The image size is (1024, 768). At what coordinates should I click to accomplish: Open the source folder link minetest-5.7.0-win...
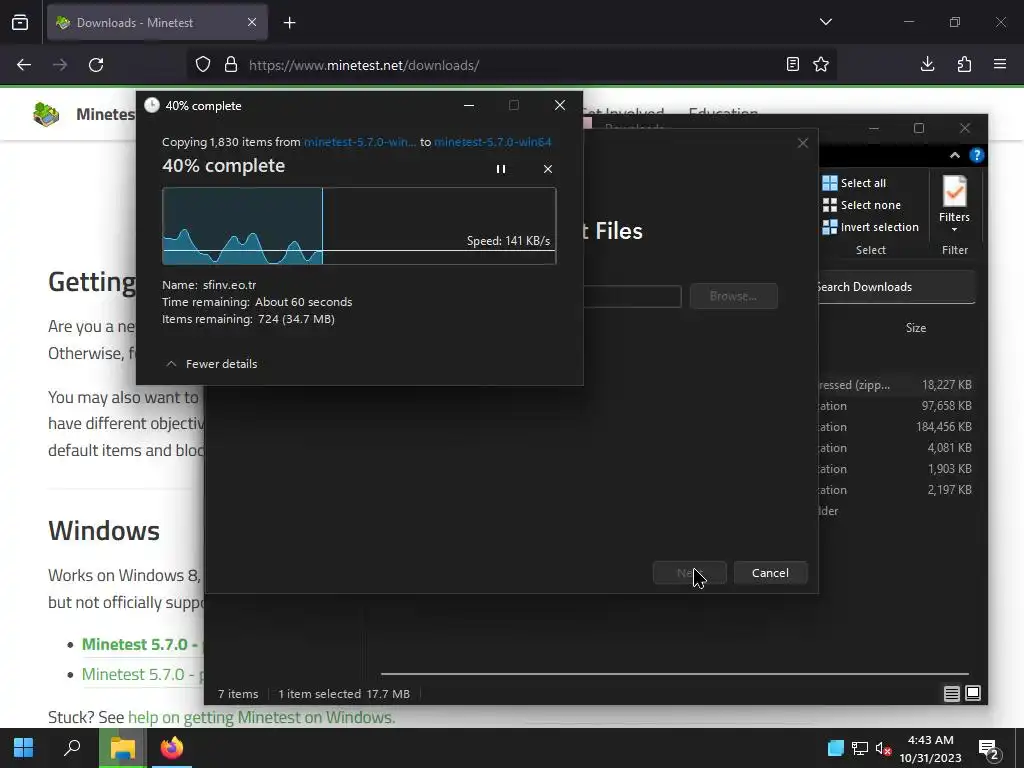click(360, 142)
